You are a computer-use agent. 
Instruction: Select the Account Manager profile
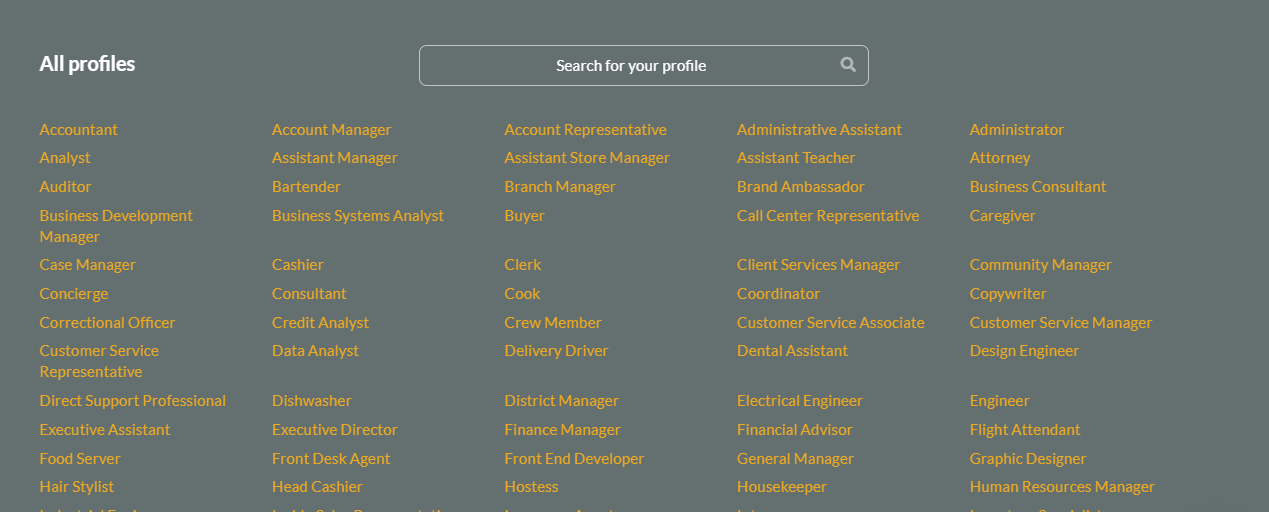(331, 130)
